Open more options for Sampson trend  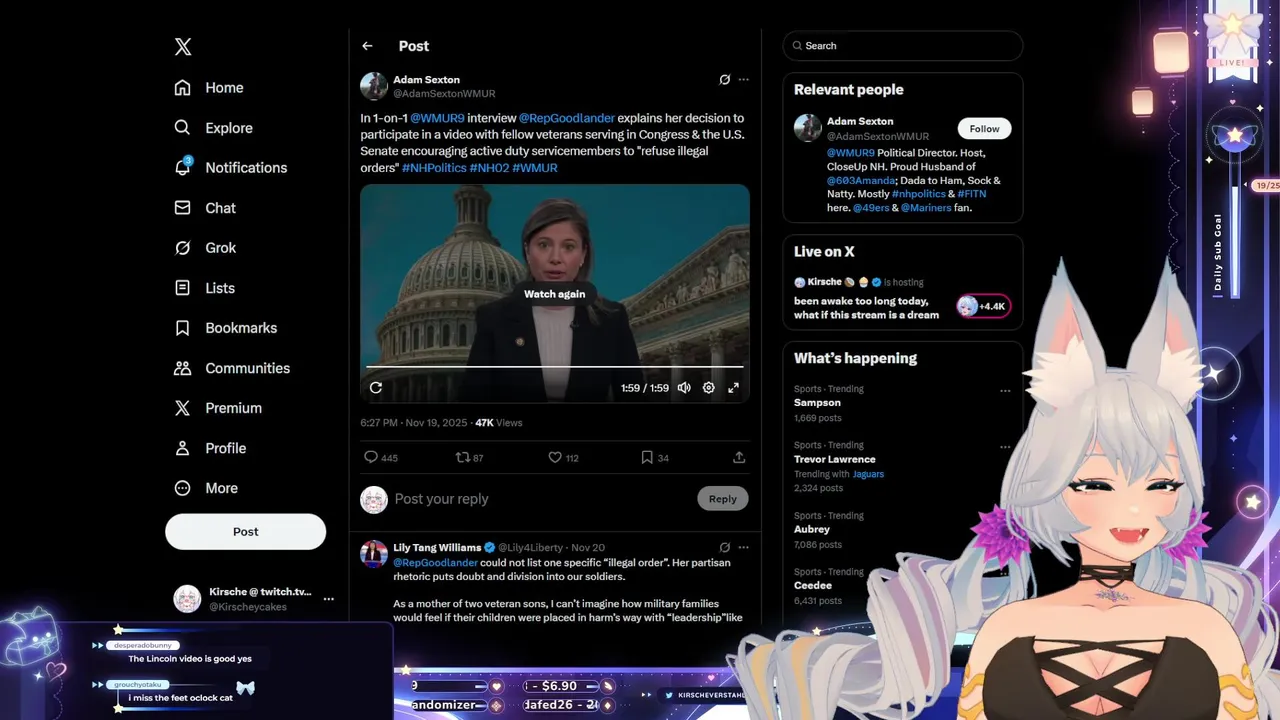[1005, 391]
